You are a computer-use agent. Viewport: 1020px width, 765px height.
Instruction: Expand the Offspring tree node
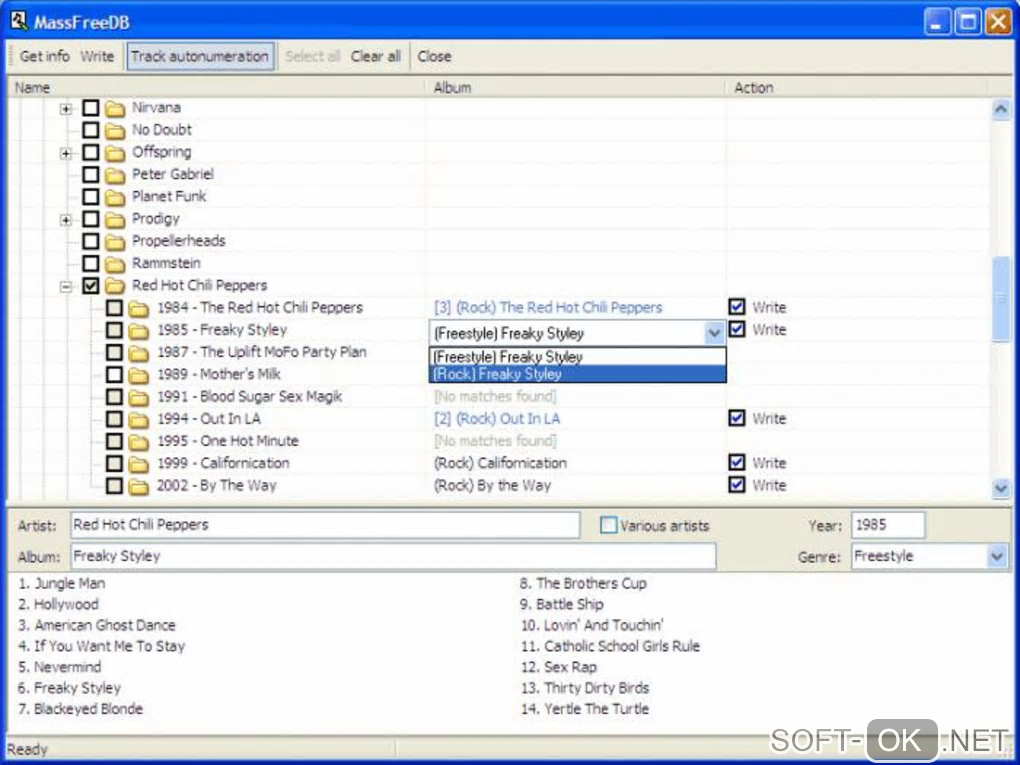tap(66, 154)
